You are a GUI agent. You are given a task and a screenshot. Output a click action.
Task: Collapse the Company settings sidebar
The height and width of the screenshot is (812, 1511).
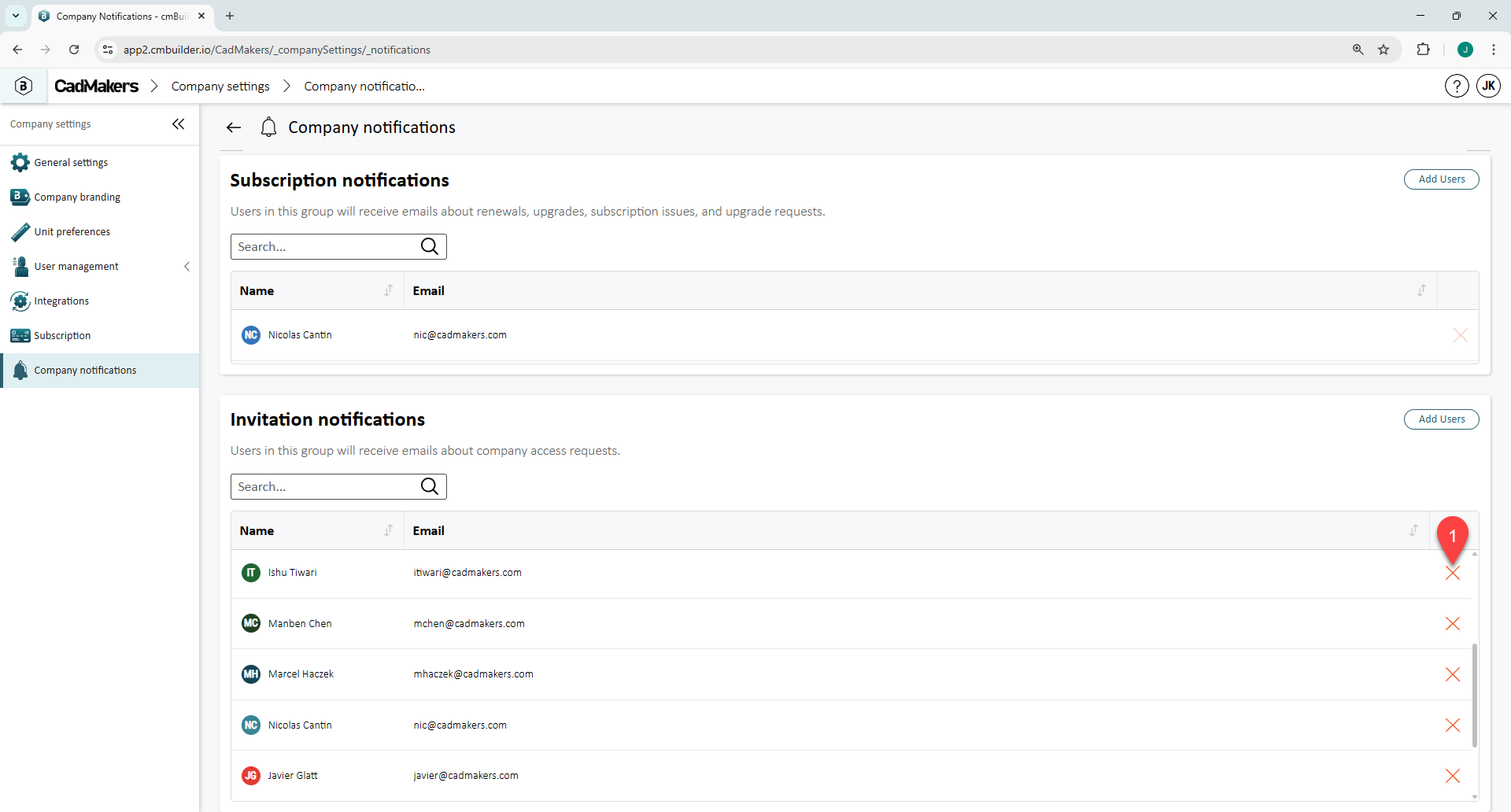tap(179, 124)
